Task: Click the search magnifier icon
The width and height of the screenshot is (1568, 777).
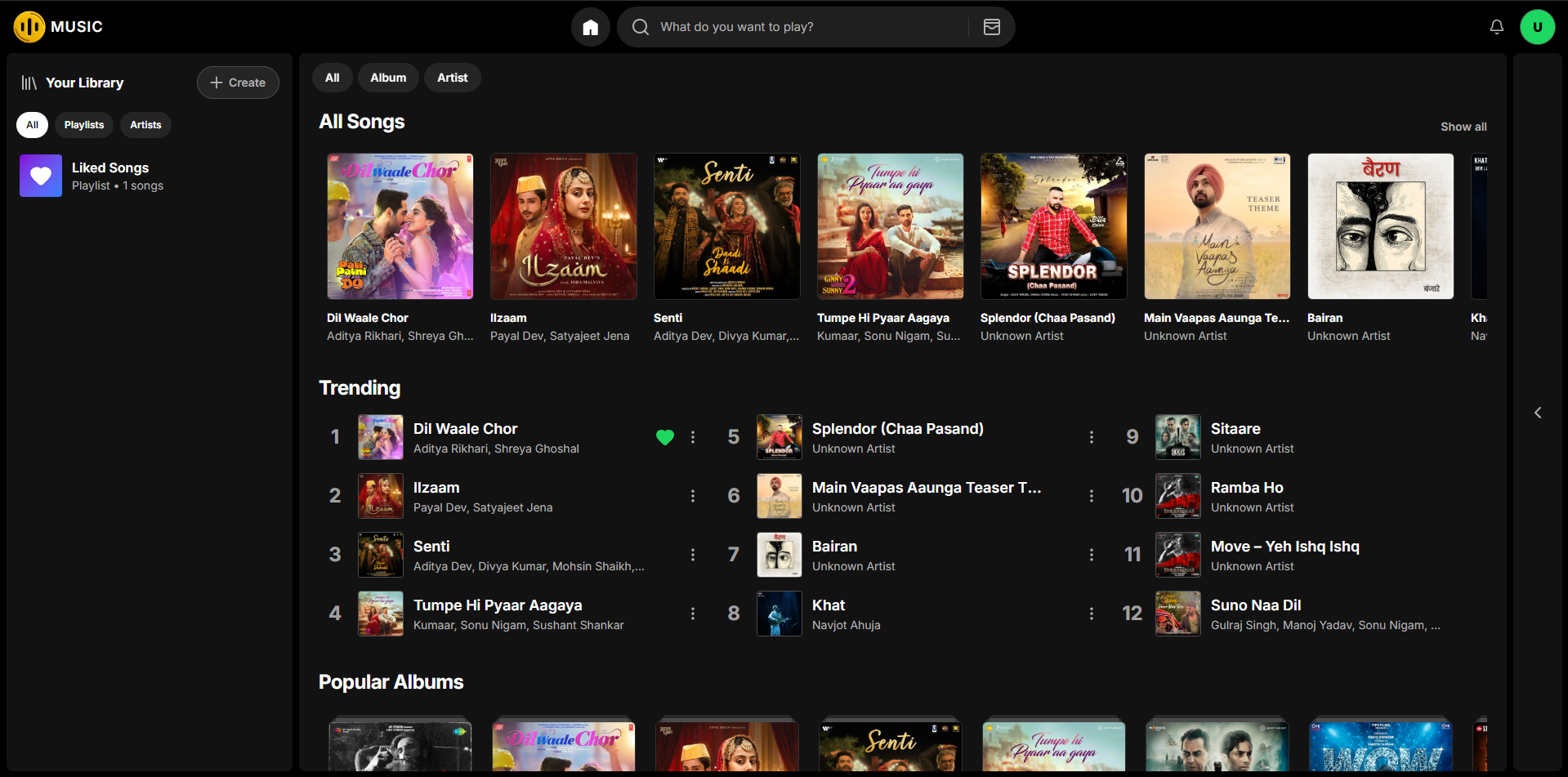Action: coord(641,27)
